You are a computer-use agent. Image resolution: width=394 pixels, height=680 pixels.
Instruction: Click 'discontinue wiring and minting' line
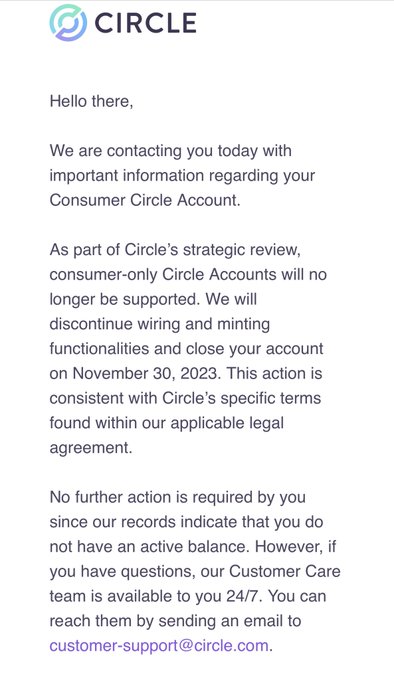[160, 324]
